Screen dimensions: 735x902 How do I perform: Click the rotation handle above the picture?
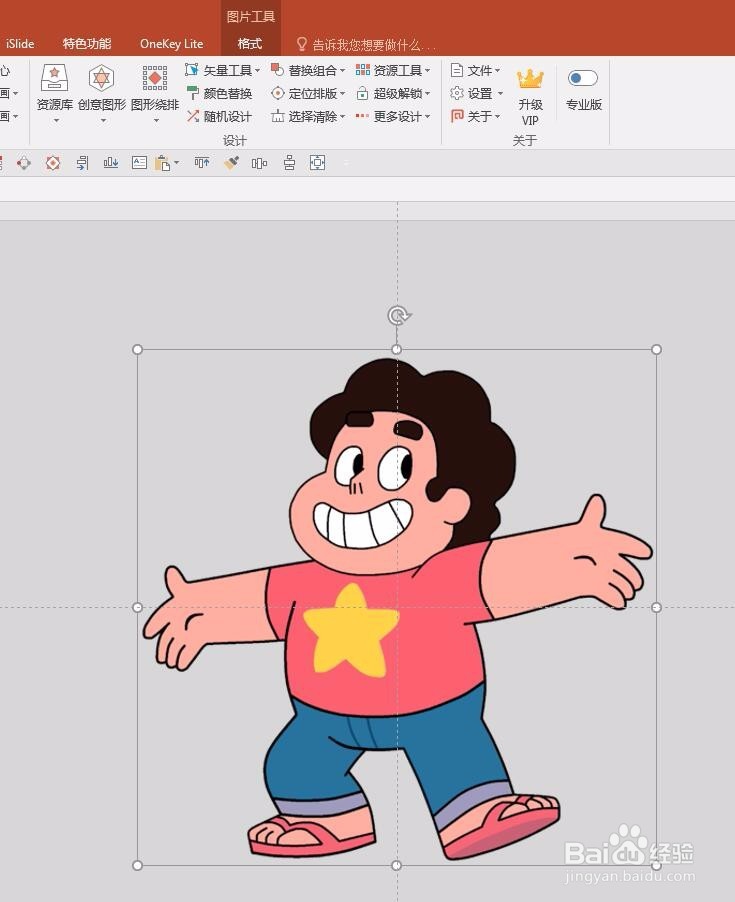pos(397,315)
